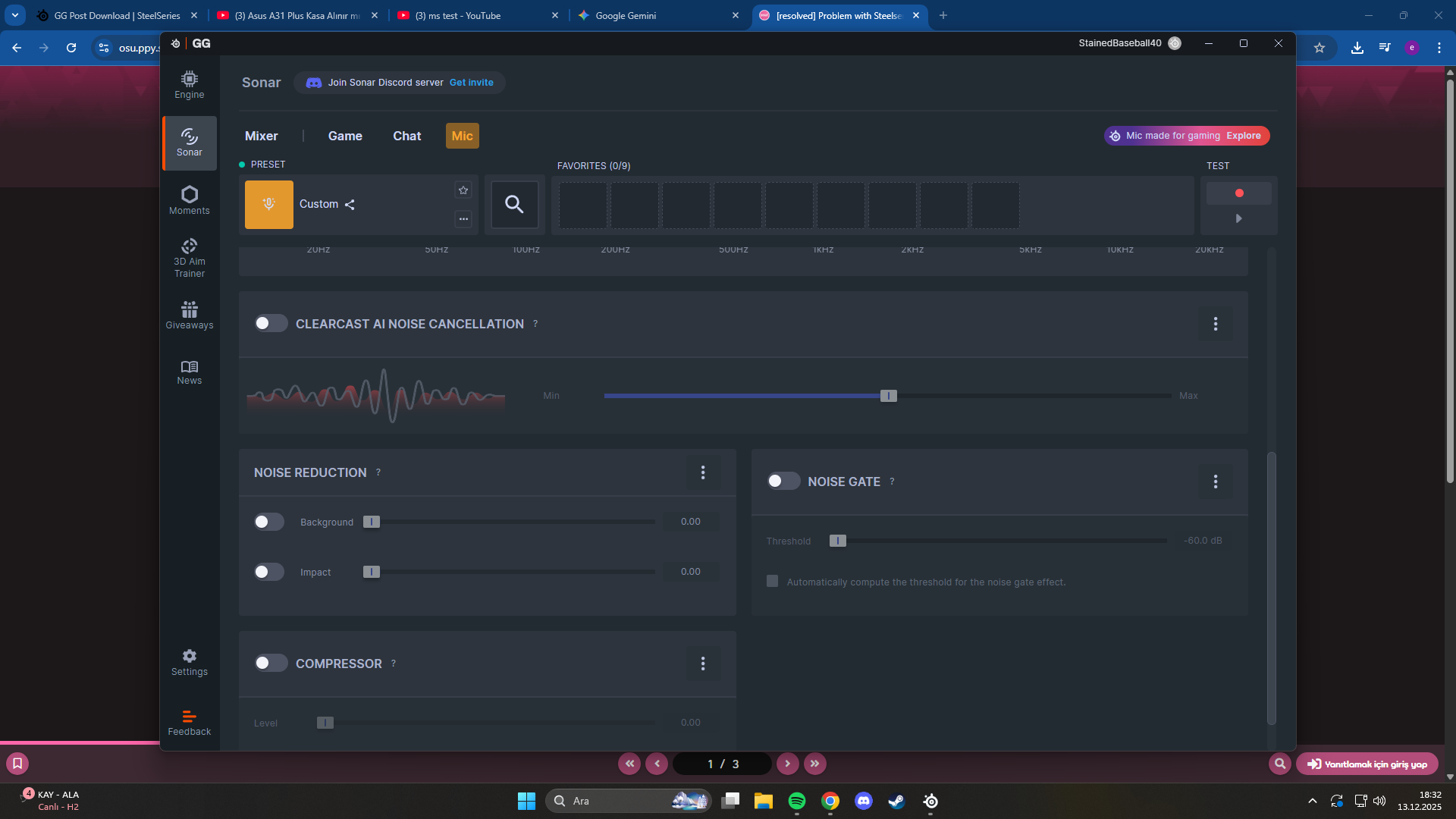The height and width of the screenshot is (819, 1456).
Task: Enable the Noise Gate toggle
Action: [783, 482]
